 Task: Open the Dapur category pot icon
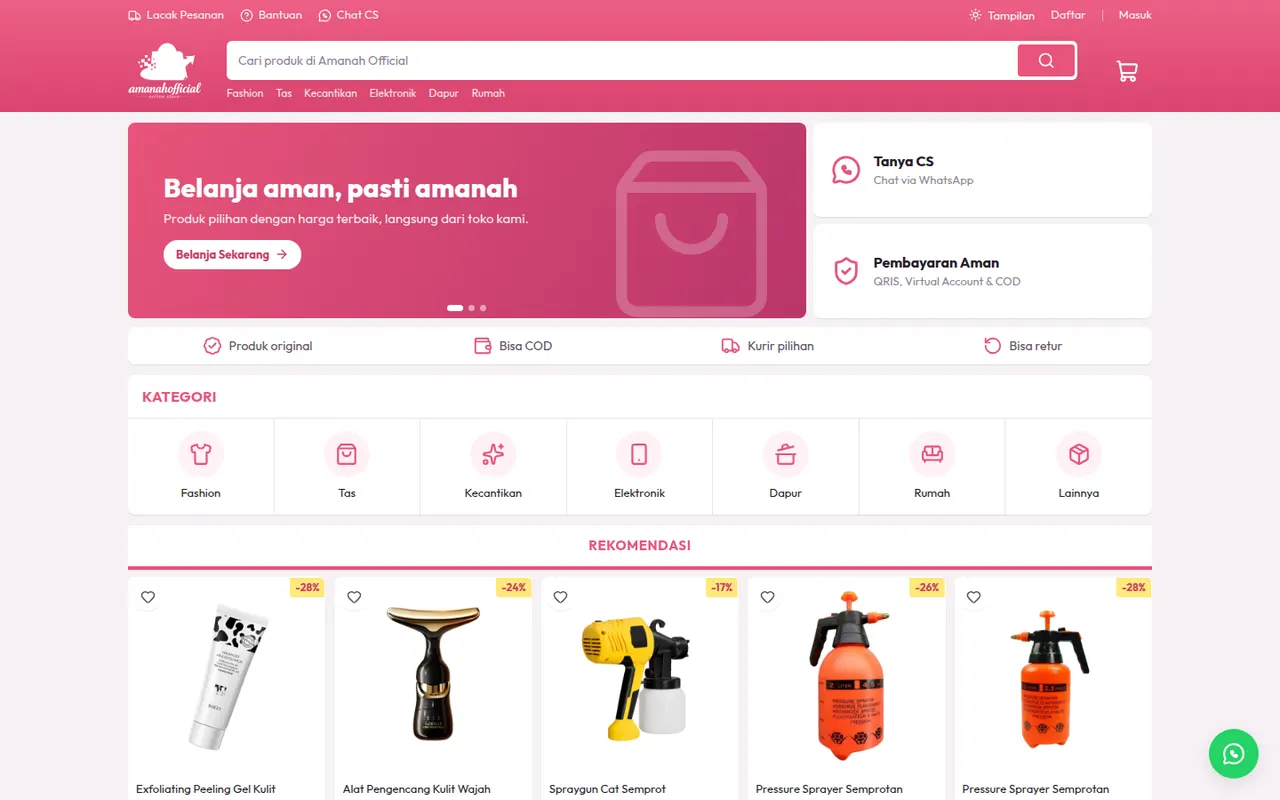tap(786, 455)
